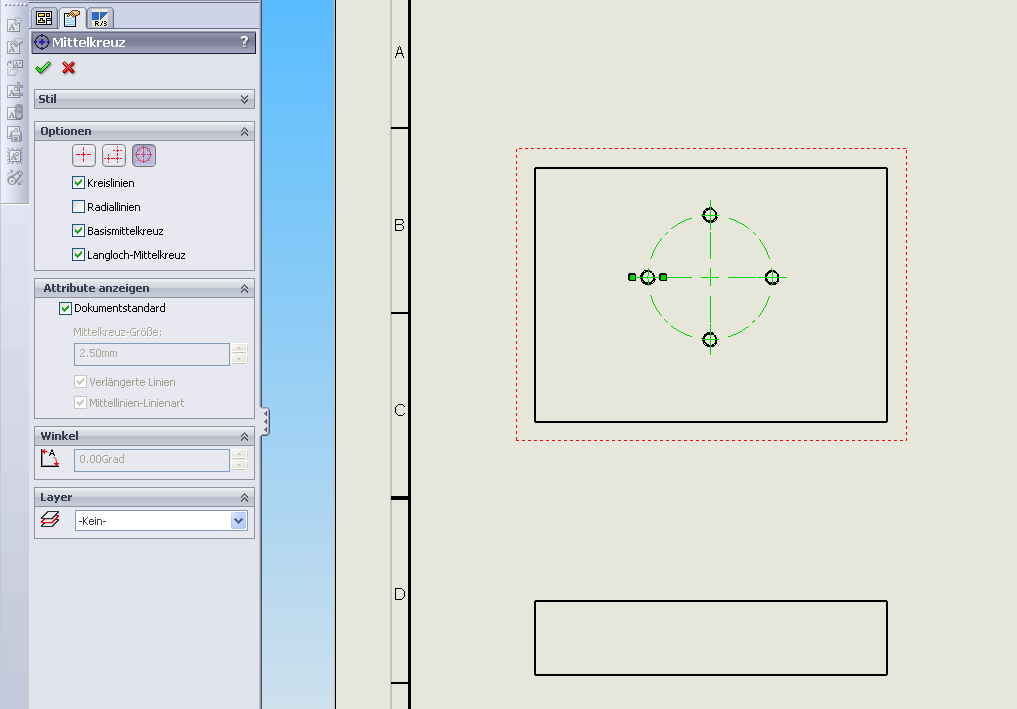Click the Layer section header label
This screenshot has height=709, width=1017.
click(56, 498)
